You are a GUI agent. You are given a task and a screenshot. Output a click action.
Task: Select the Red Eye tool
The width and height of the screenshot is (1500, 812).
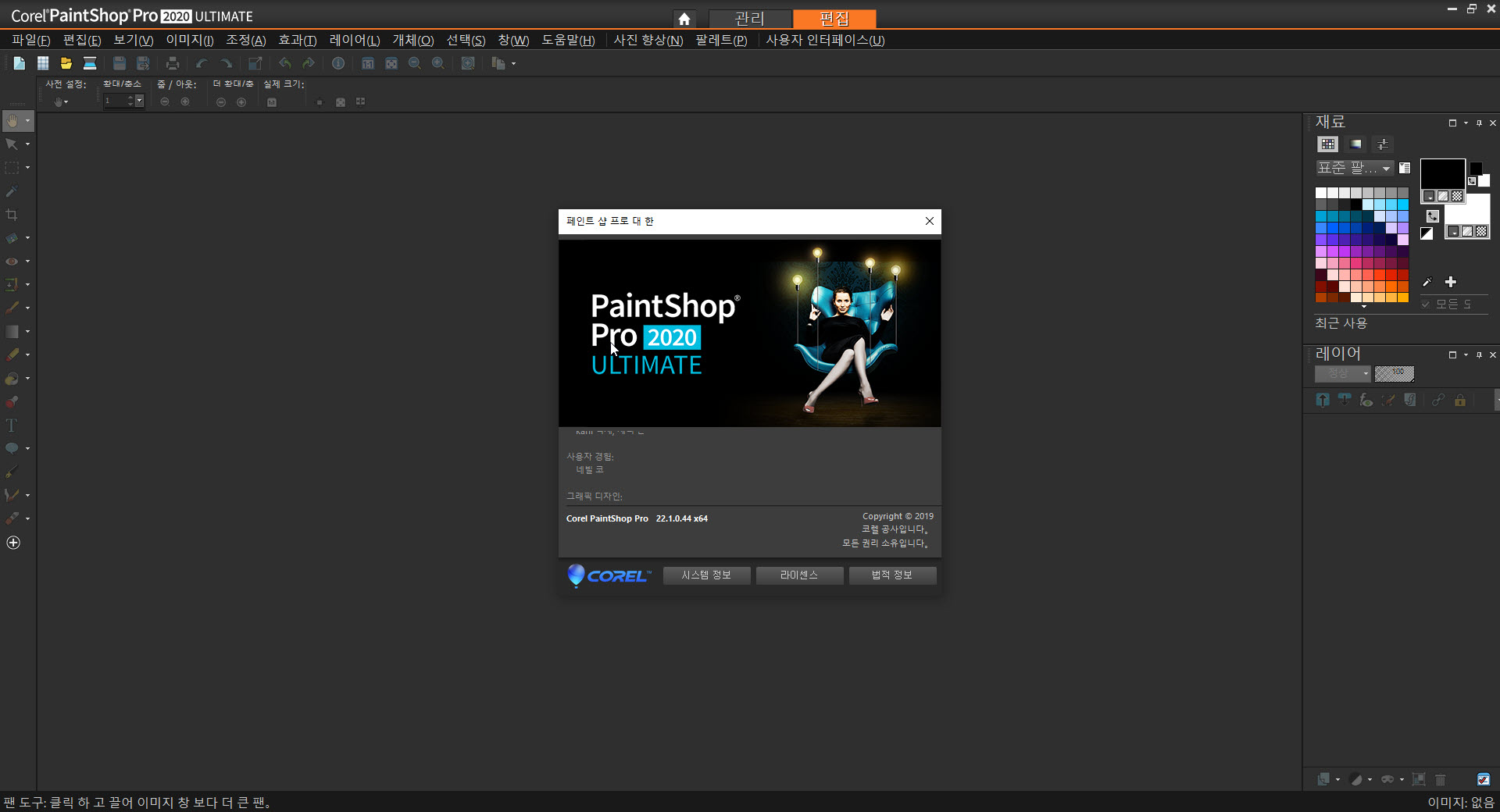point(12,262)
